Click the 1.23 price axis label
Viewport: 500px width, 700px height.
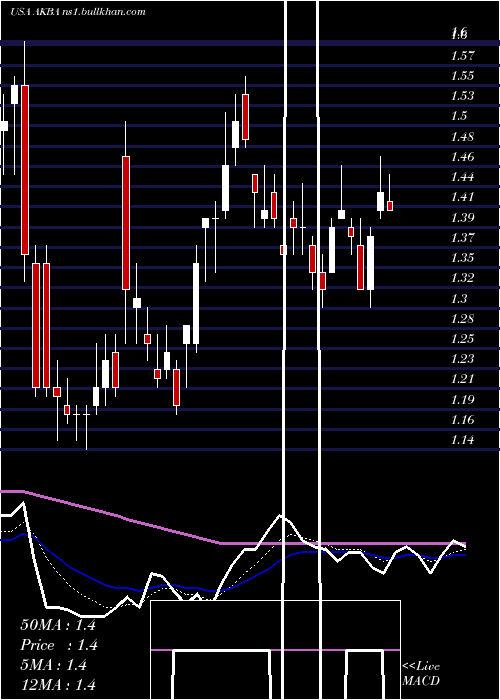(462, 359)
